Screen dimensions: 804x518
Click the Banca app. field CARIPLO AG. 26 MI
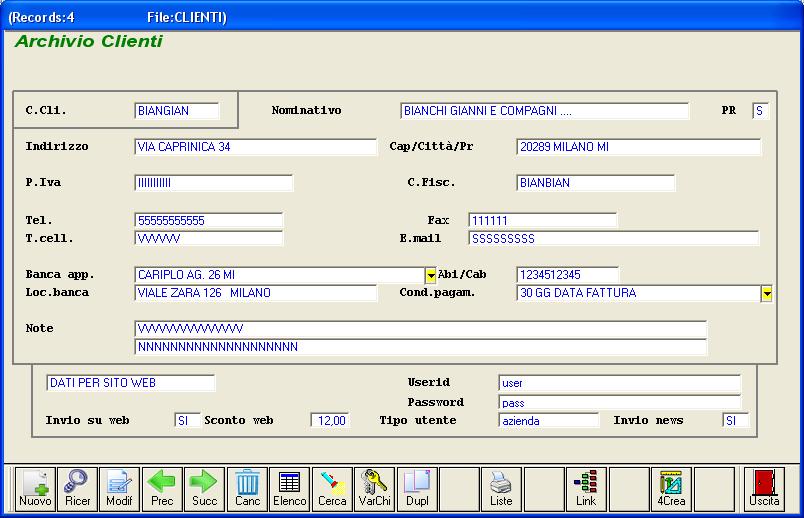(x=280, y=275)
